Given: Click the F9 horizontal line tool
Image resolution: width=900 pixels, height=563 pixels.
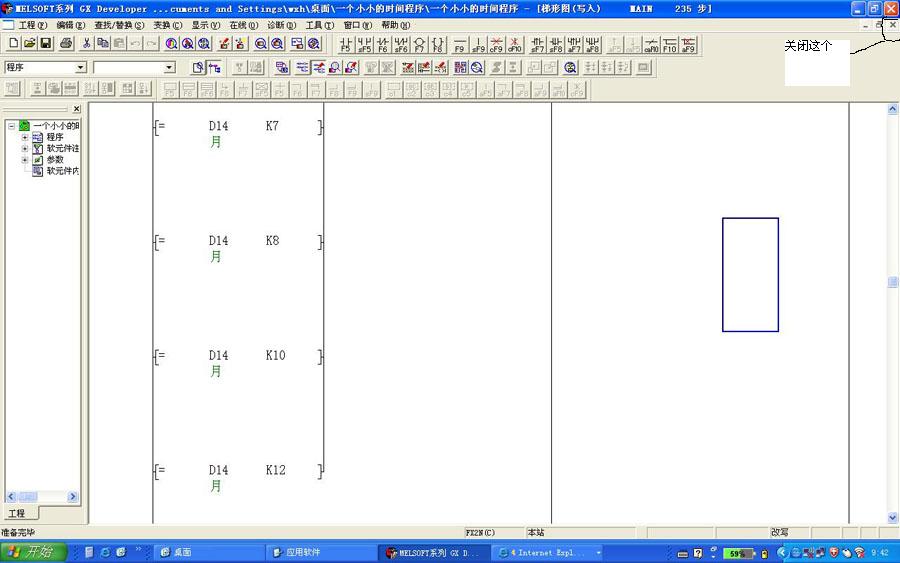Looking at the screenshot, I should tap(459, 45).
